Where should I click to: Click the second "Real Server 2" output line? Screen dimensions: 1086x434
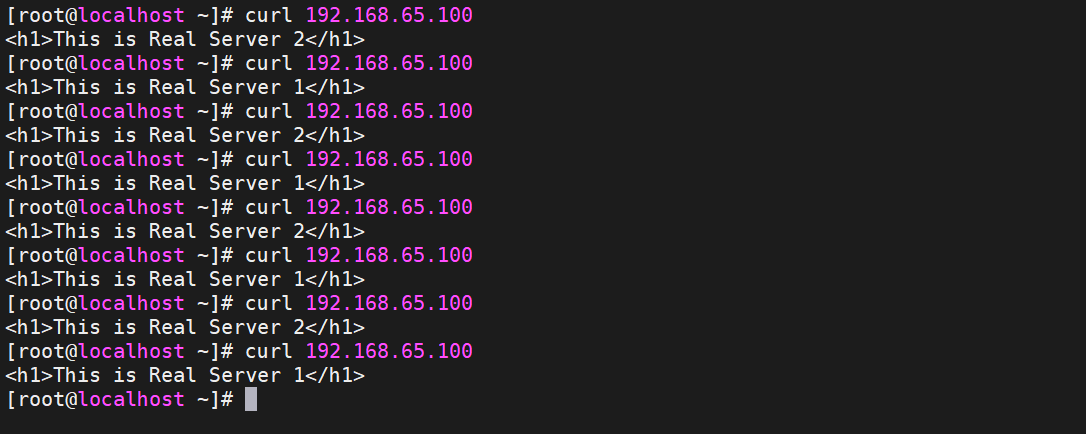tap(185, 135)
